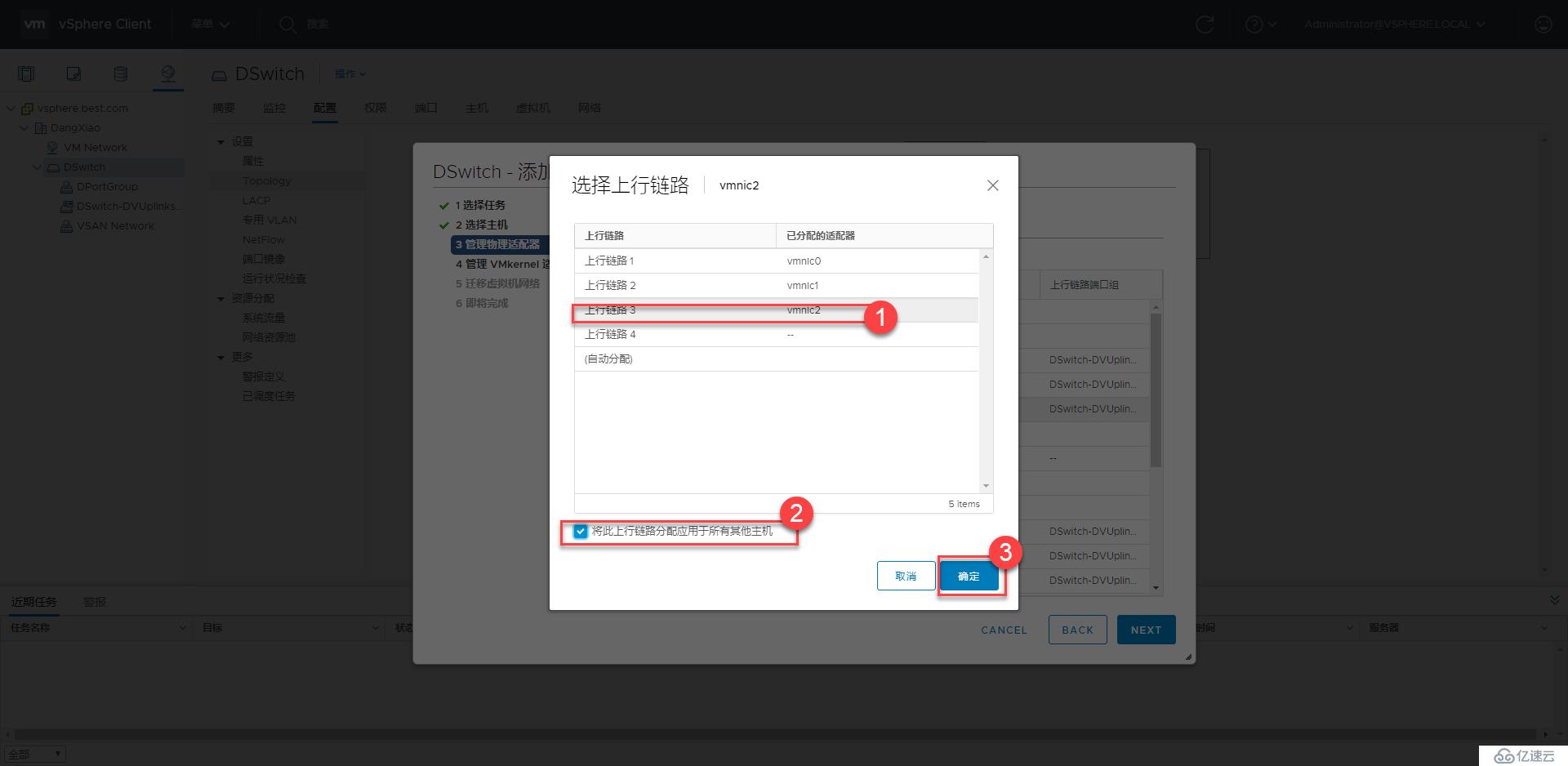Collapse the 更多 section

coord(220,358)
